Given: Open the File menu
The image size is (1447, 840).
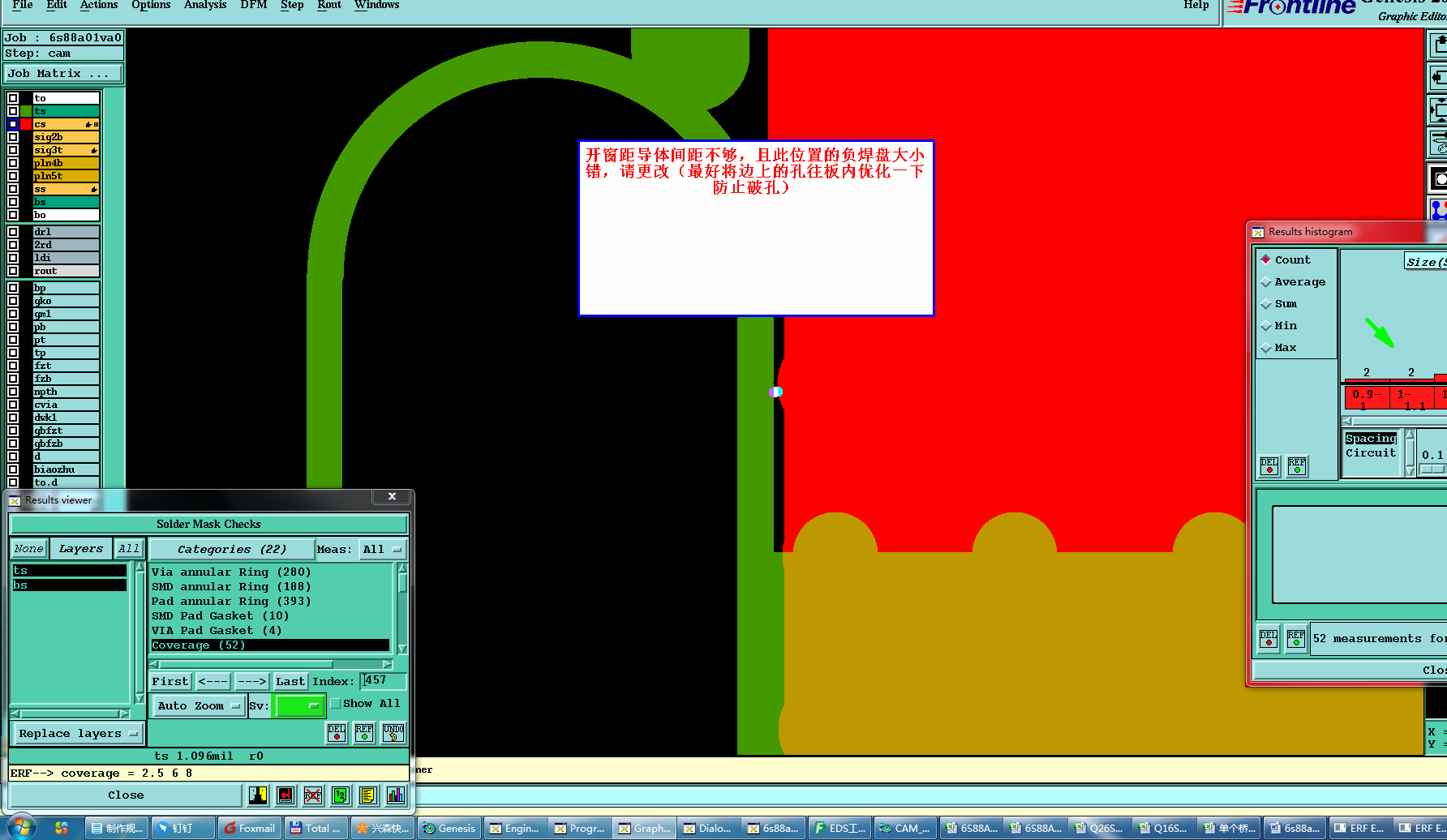Looking at the screenshot, I should [23, 5].
